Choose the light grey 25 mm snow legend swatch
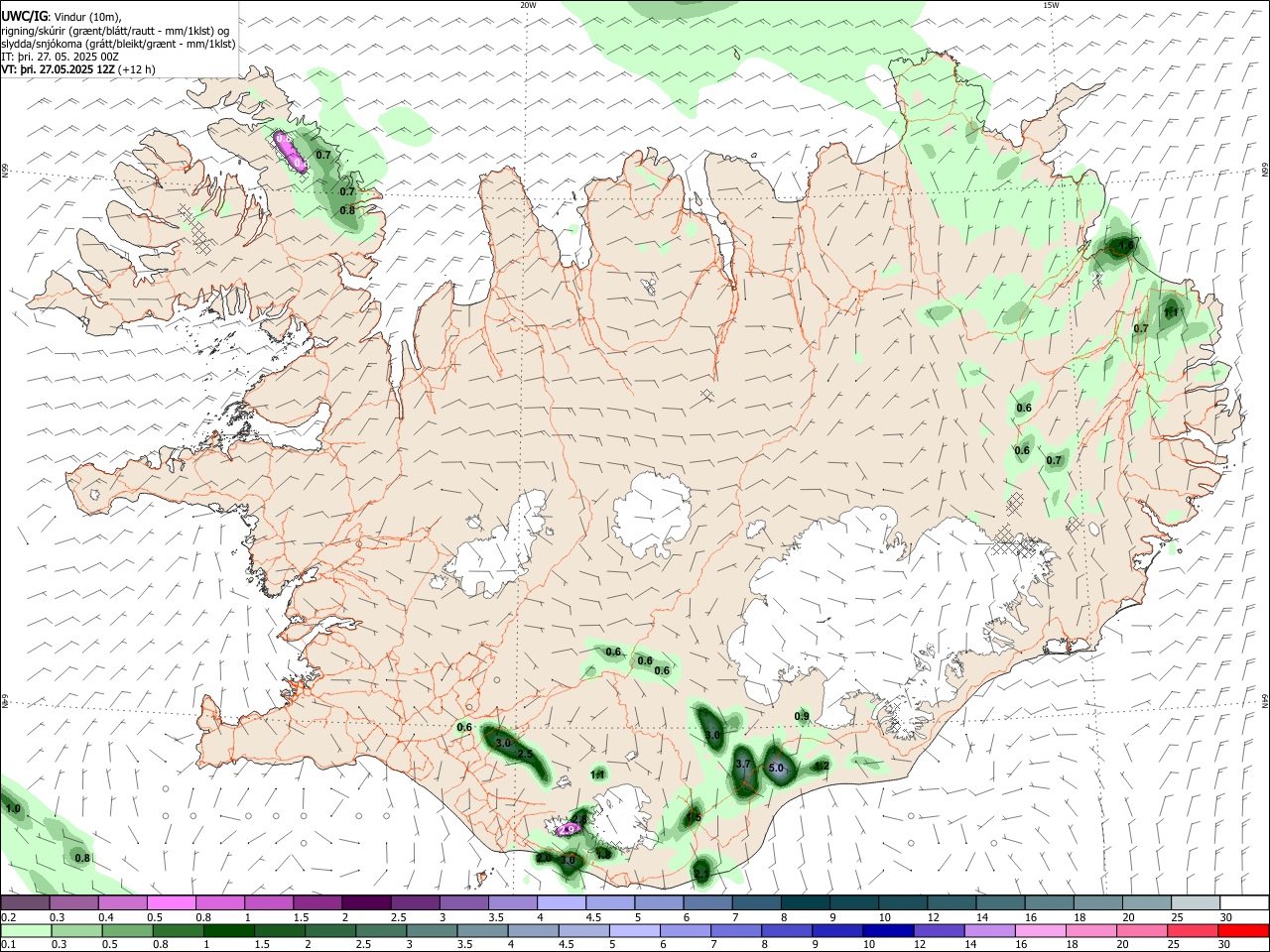Viewport: 1270px width, 952px height. (x=1195, y=903)
